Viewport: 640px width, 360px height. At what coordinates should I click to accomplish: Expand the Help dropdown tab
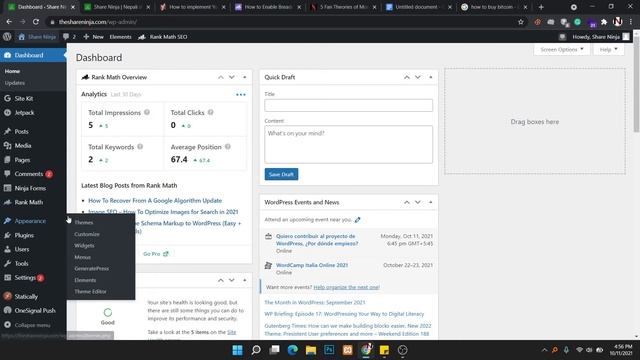pyautogui.click(x=609, y=49)
